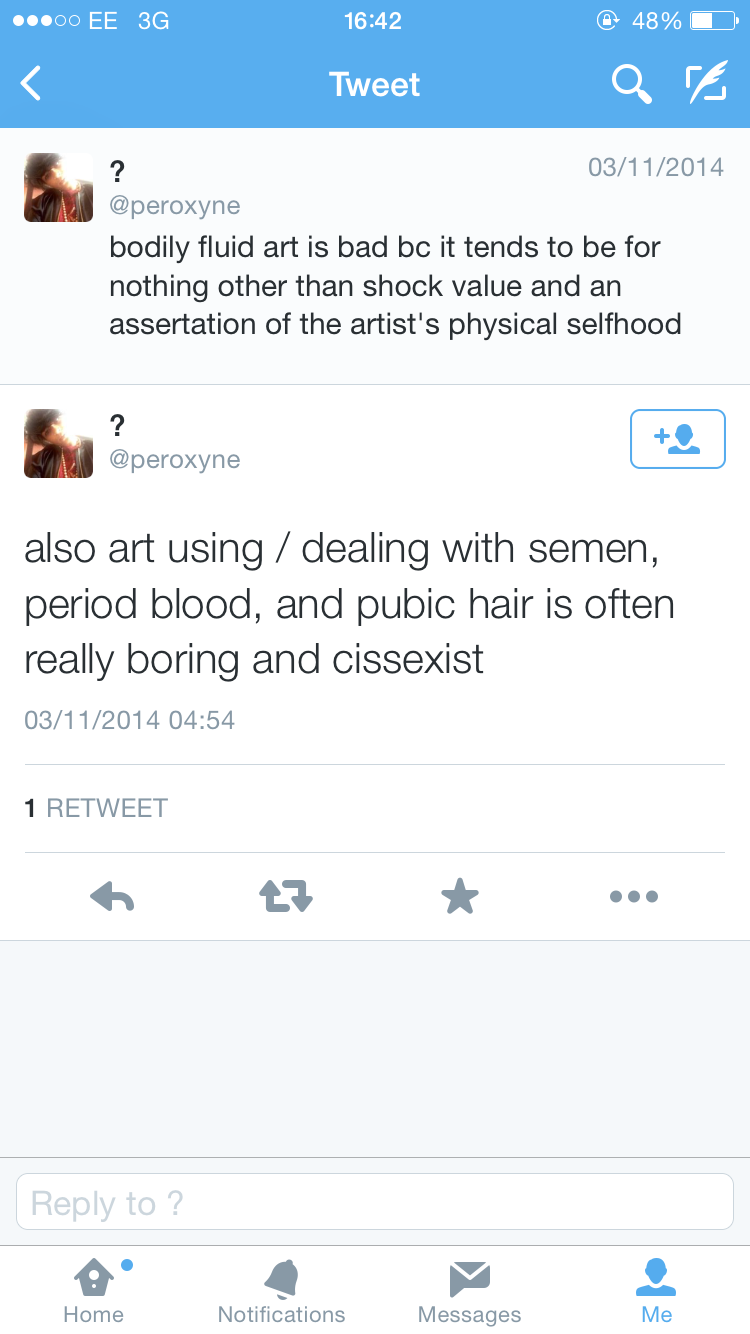Tap the back arrow icon
The width and height of the screenshot is (750, 1334).
point(32,84)
